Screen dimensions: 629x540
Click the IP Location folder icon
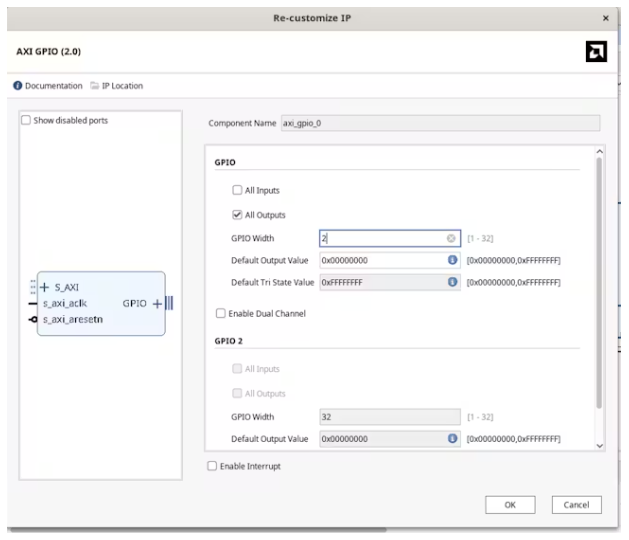pos(95,85)
